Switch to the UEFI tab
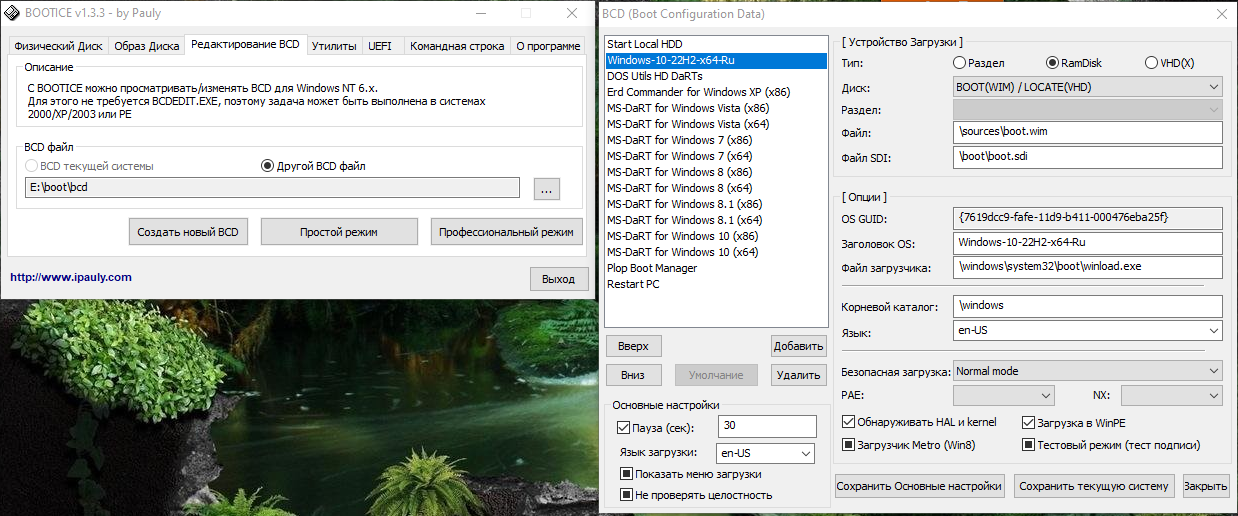This screenshot has width=1238, height=516. click(380, 46)
